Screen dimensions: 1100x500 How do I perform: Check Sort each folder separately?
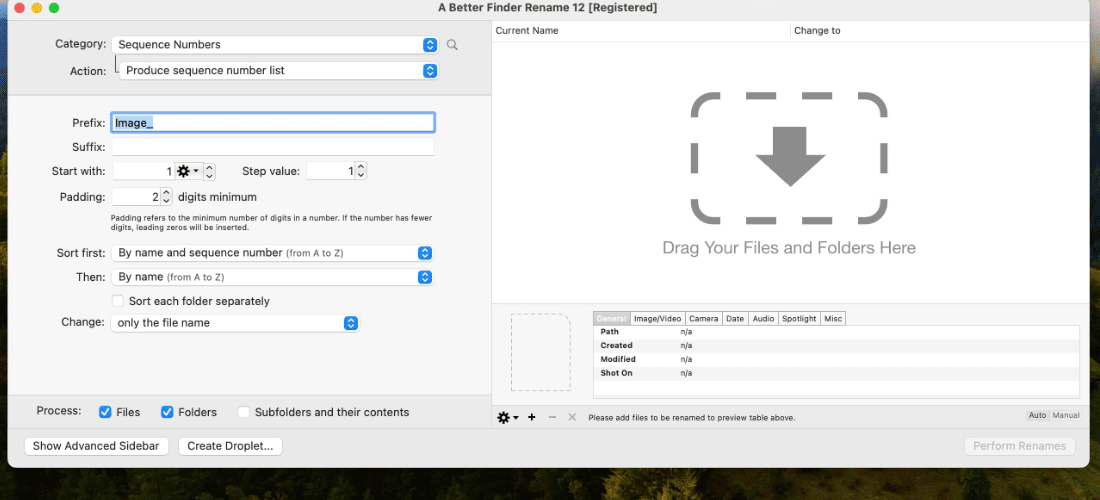[118, 301]
